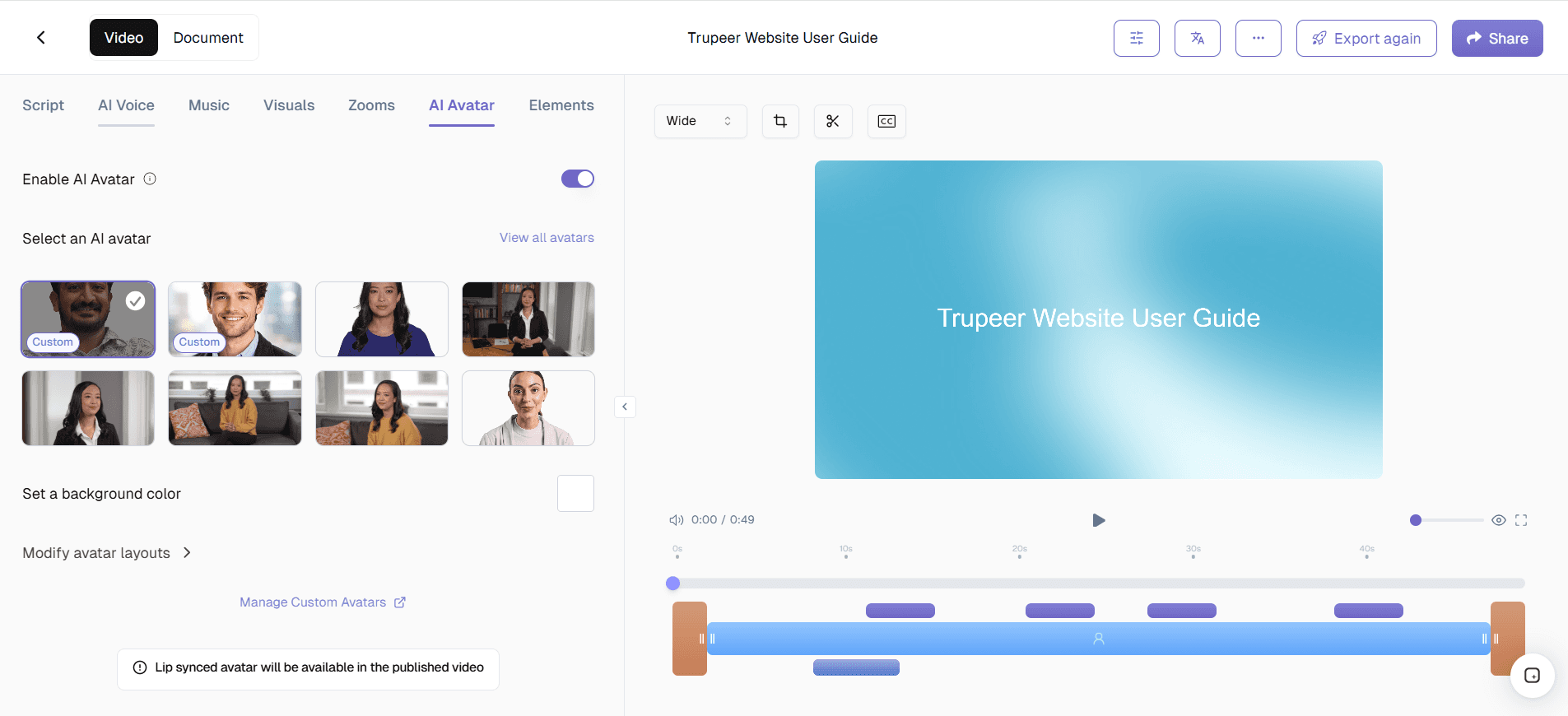Toggle the eye preview visibility icon
Image resolution: width=1568 pixels, height=716 pixels.
[x=1499, y=520]
